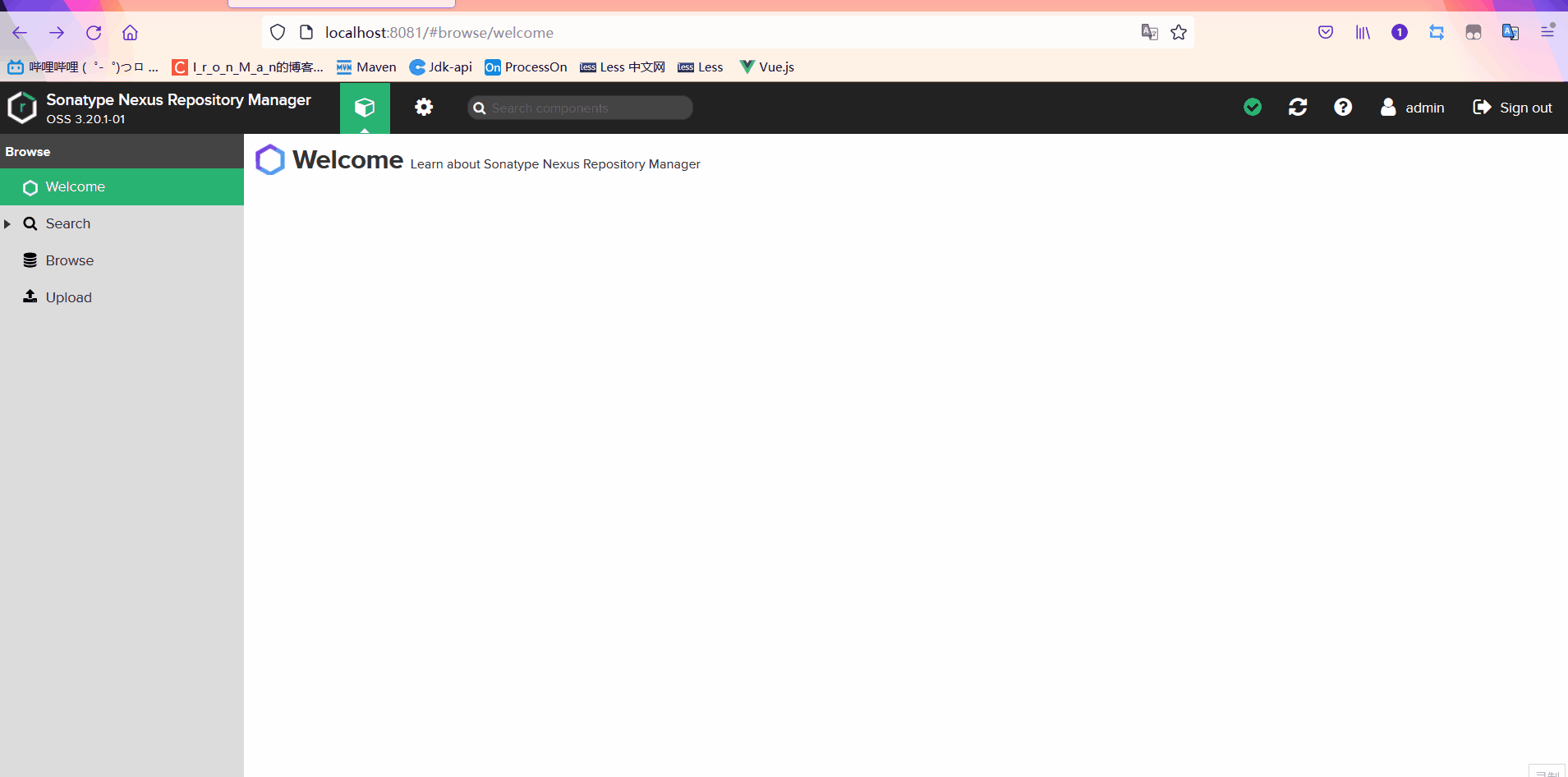Open the I_r_o_n_M_a_n blog bookmark

point(248,67)
